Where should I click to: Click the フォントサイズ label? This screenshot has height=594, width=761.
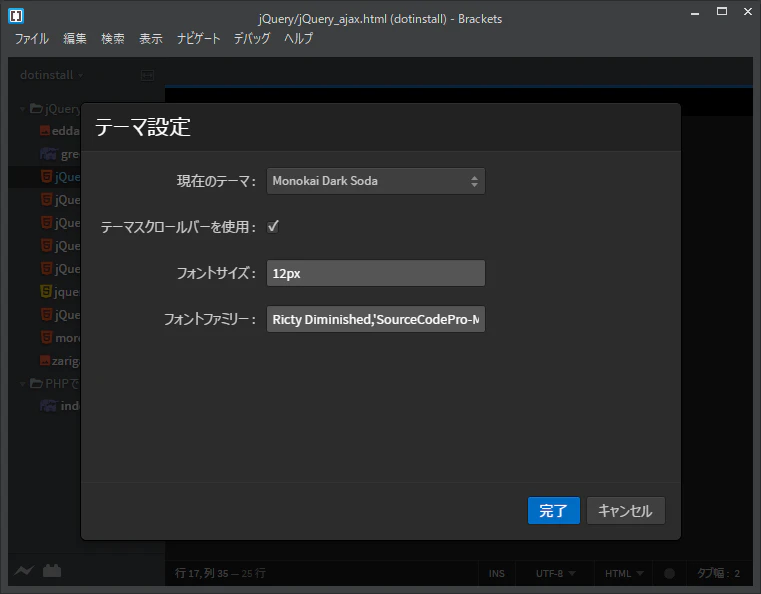click(x=216, y=273)
